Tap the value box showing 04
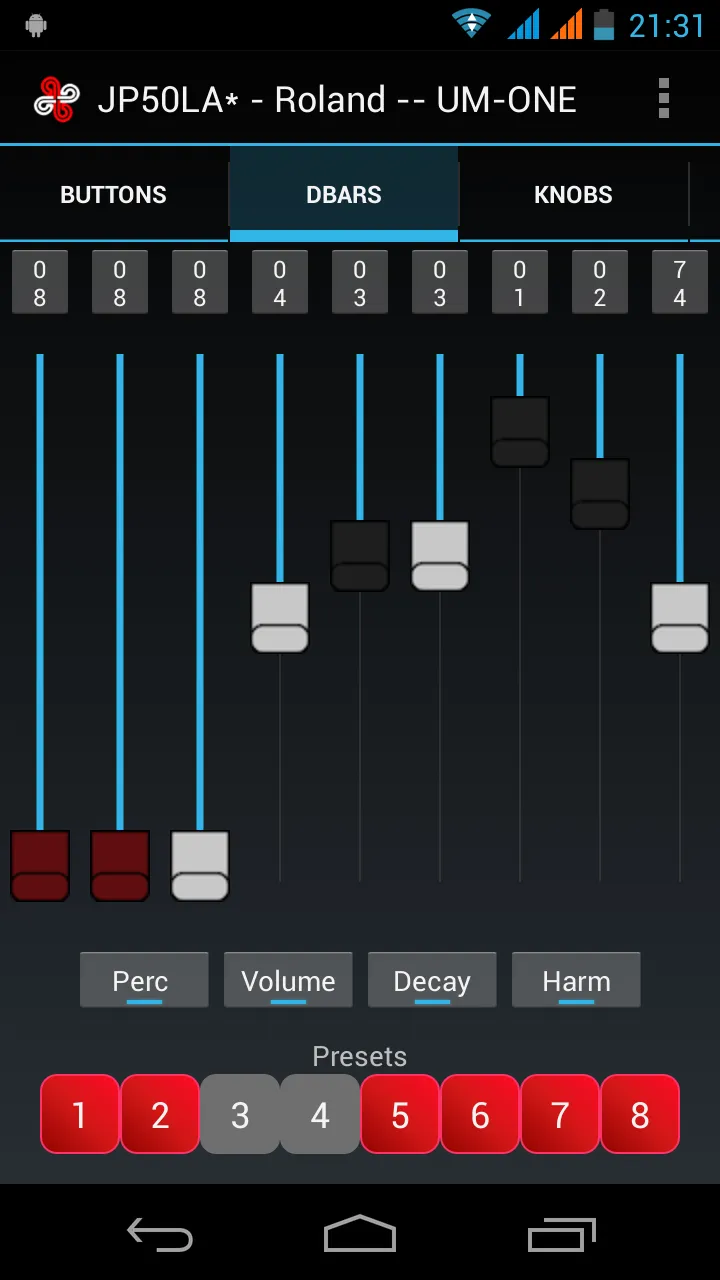720x1280 pixels. pyautogui.click(x=280, y=283)
